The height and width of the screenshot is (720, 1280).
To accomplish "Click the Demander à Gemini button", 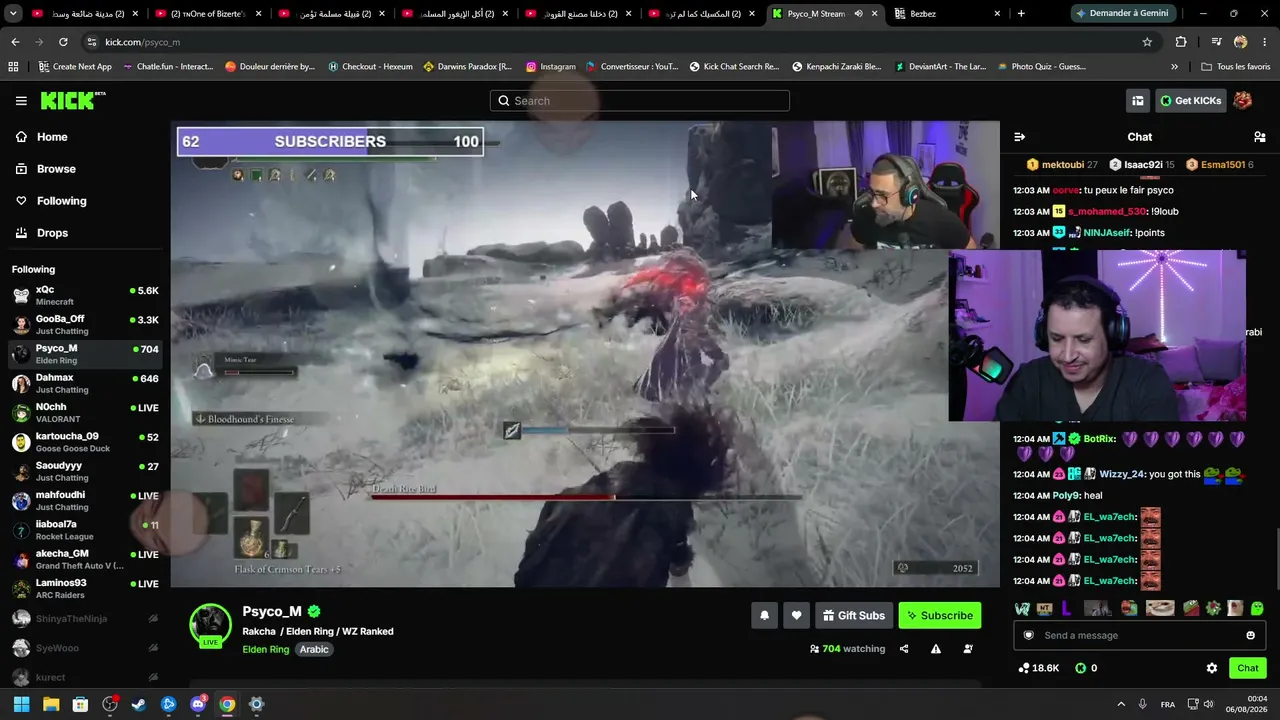I will tap(1122, 14).
